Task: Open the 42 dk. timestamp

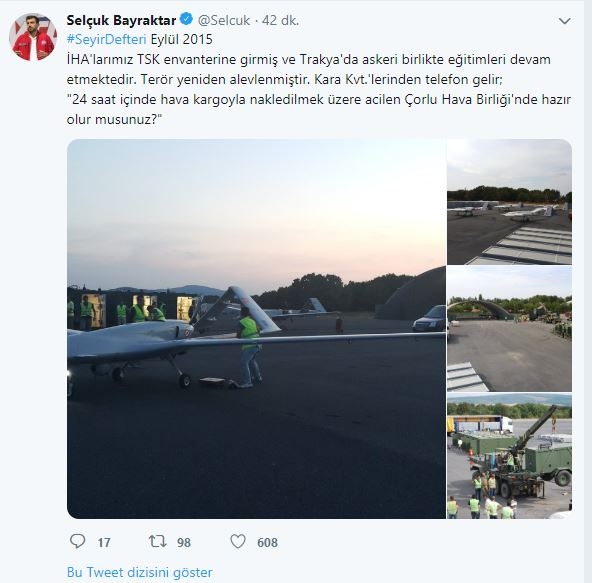Action: (x=281, y=20)
